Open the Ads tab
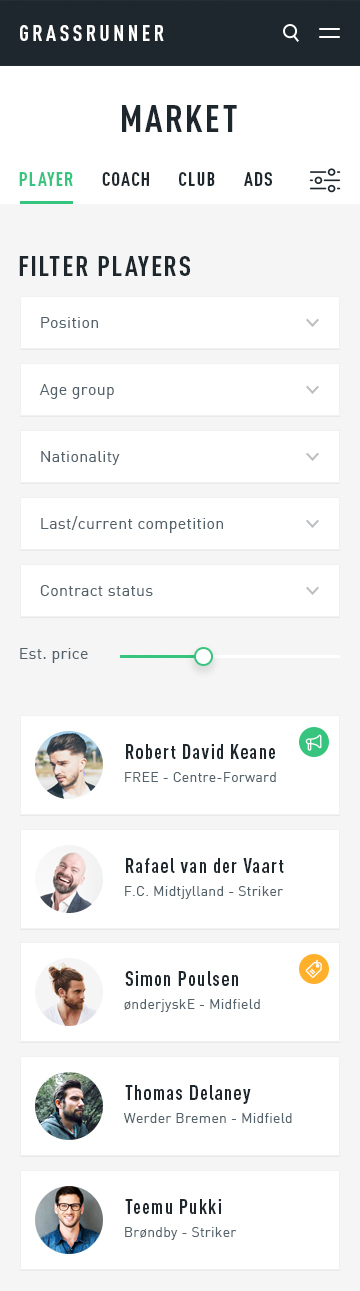The height and width of the screenshot is (1291, 360). pos(259,180)
